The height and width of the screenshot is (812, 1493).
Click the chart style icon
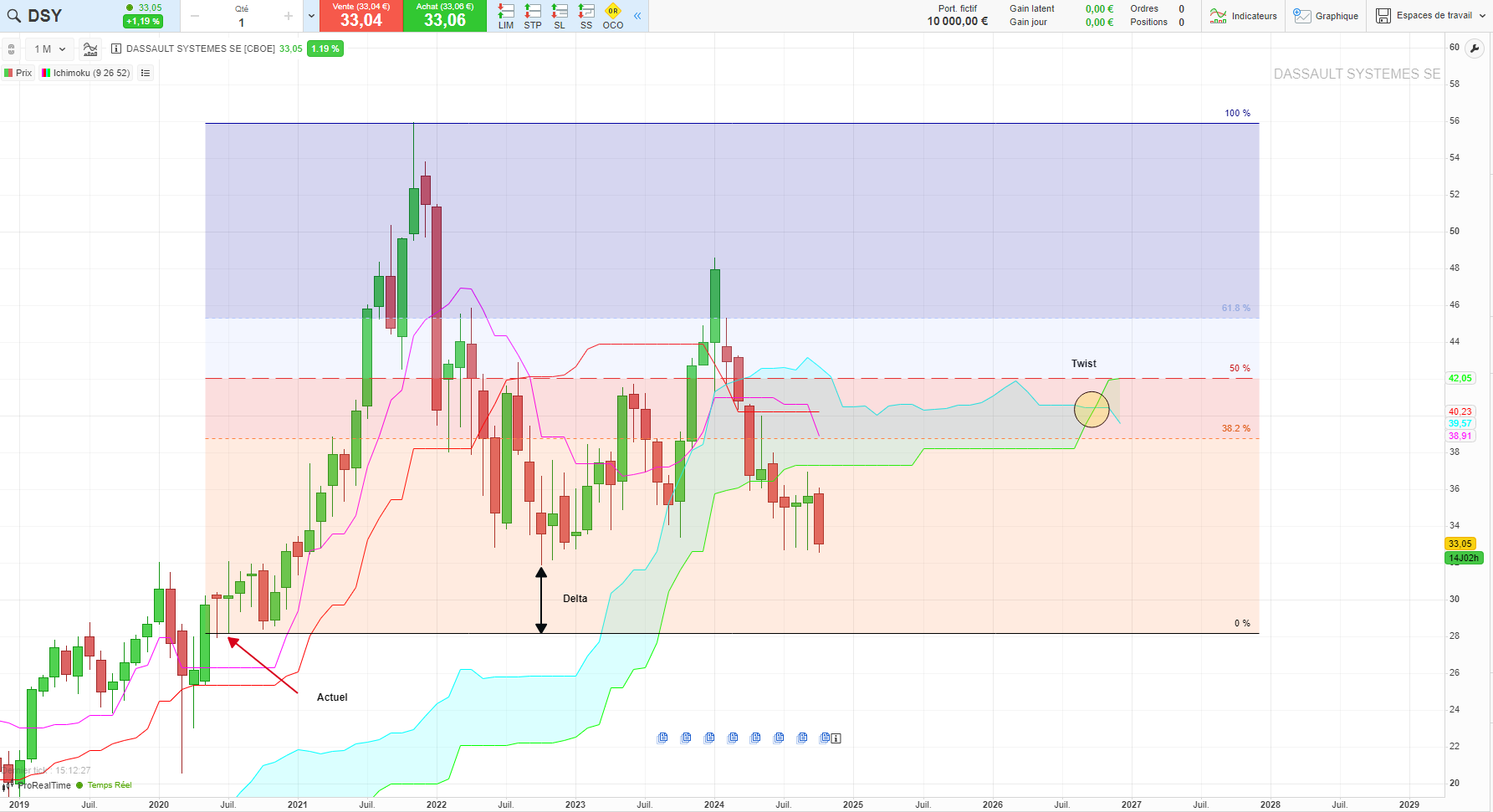90,49
